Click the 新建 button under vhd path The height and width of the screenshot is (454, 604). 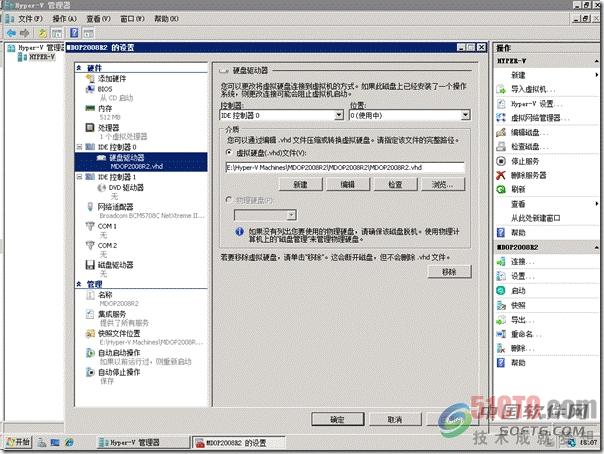pos(300,184)
